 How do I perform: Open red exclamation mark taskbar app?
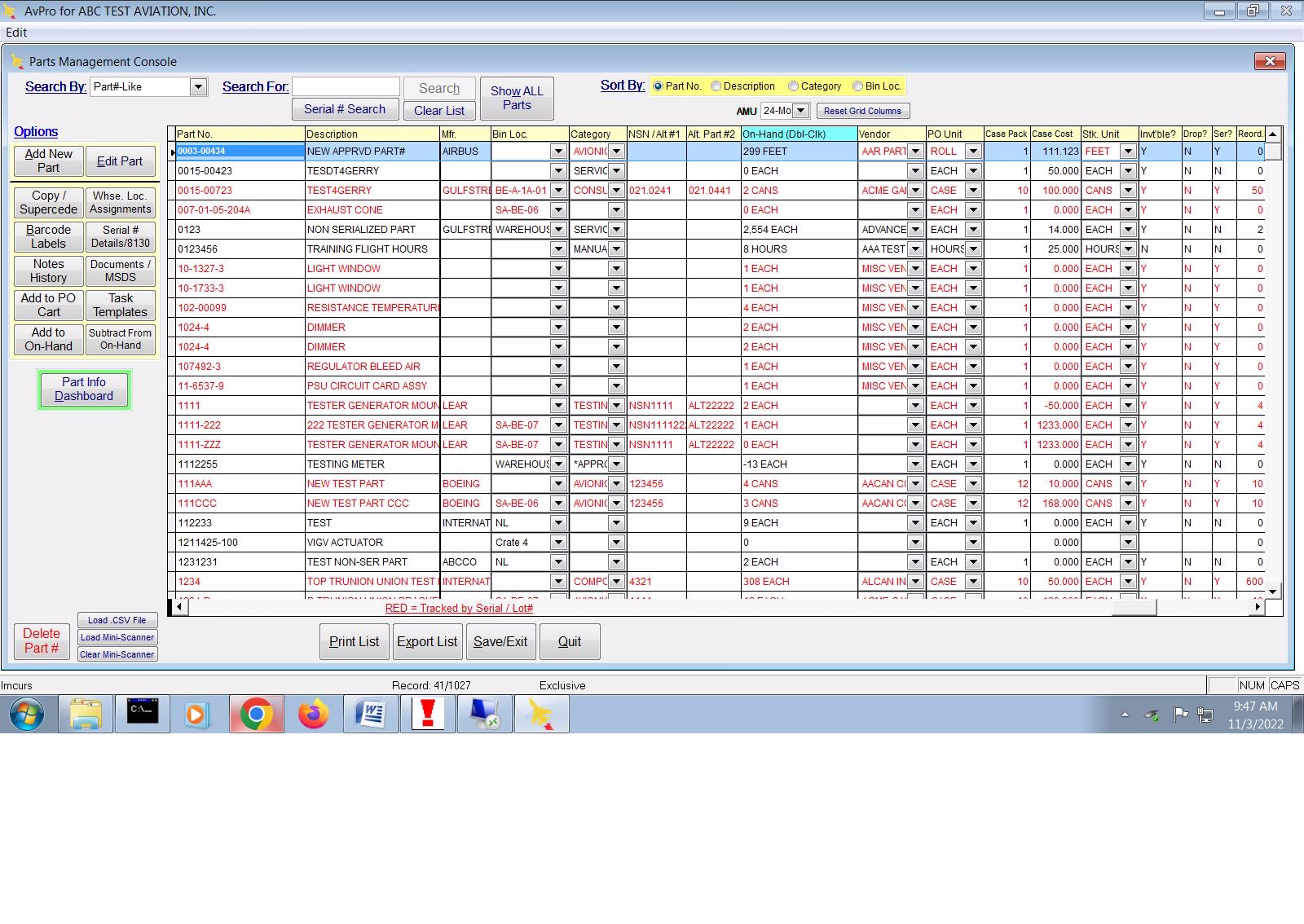[428, 715]
